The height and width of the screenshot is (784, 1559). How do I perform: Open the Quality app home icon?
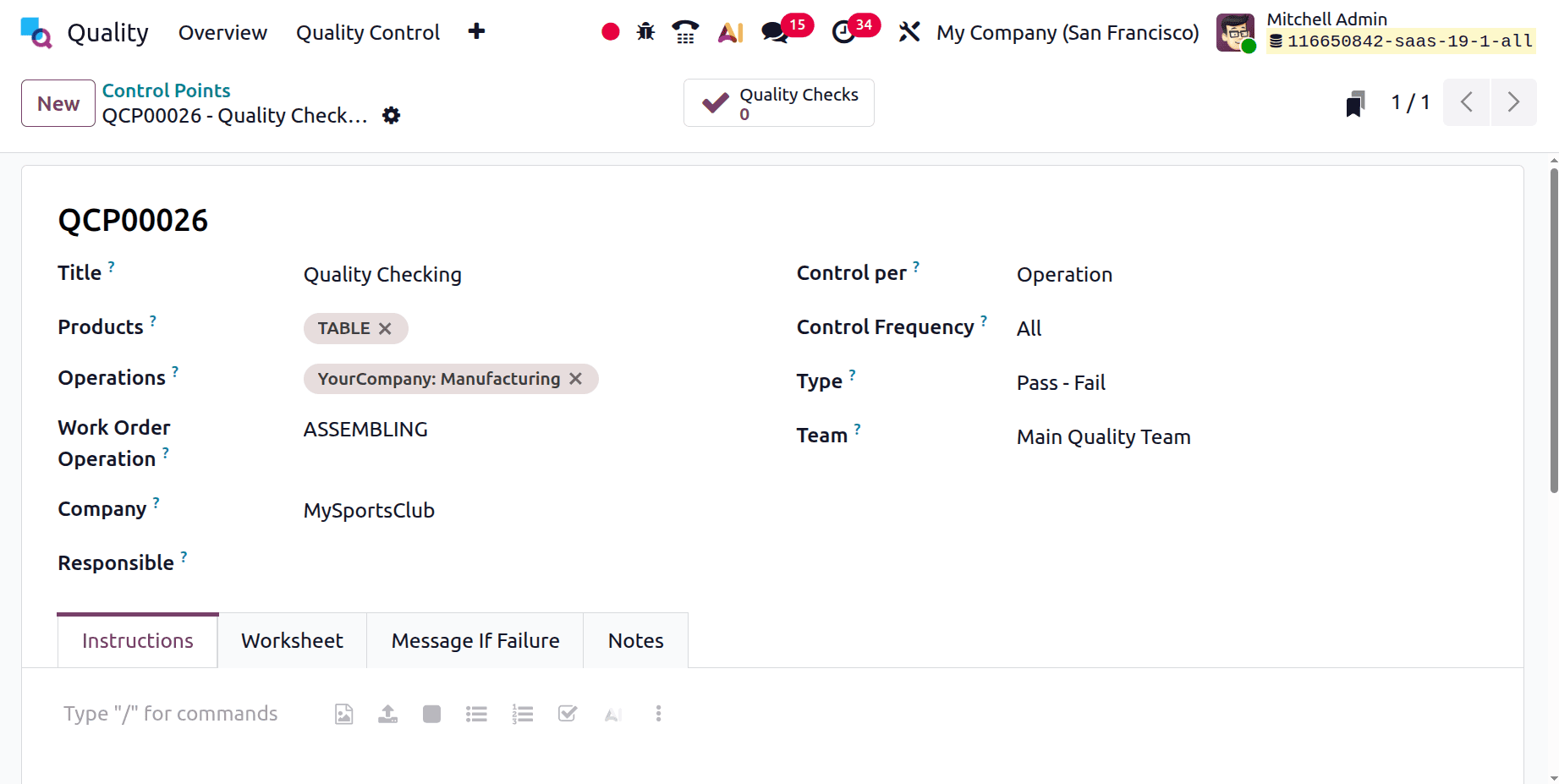(36, 32)
